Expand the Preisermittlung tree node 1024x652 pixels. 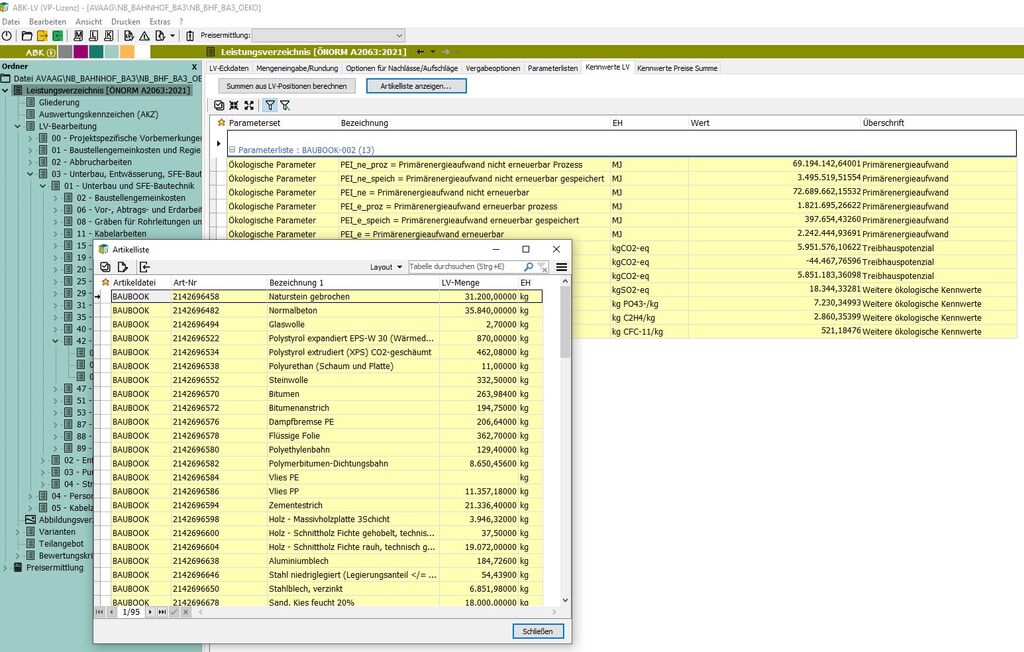5,567
